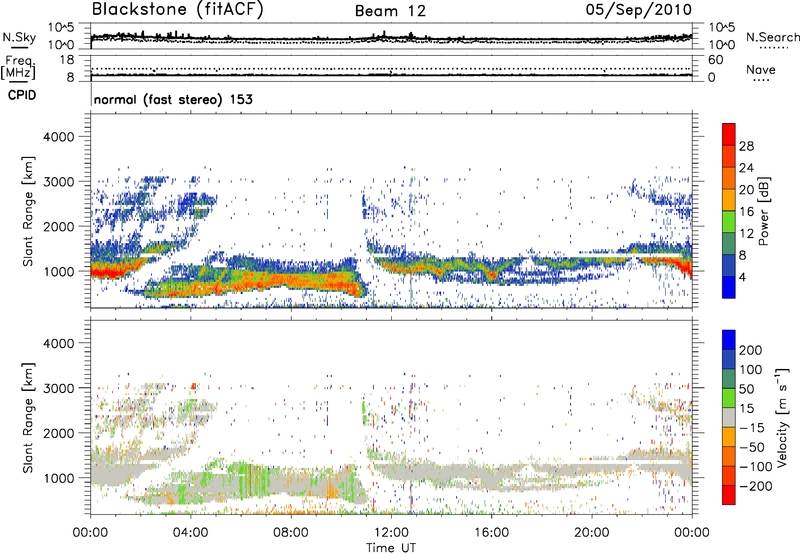Select the 18 frequency tick label
This screenshot has width=800, height=554.
point(67,60)
